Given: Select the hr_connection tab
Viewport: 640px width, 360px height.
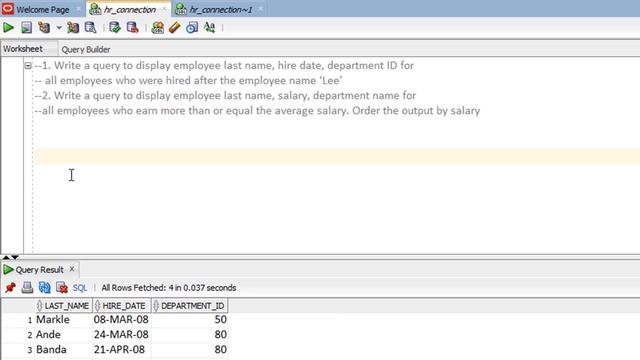Looking at the screenshot, I should click(x=129, y=9).
